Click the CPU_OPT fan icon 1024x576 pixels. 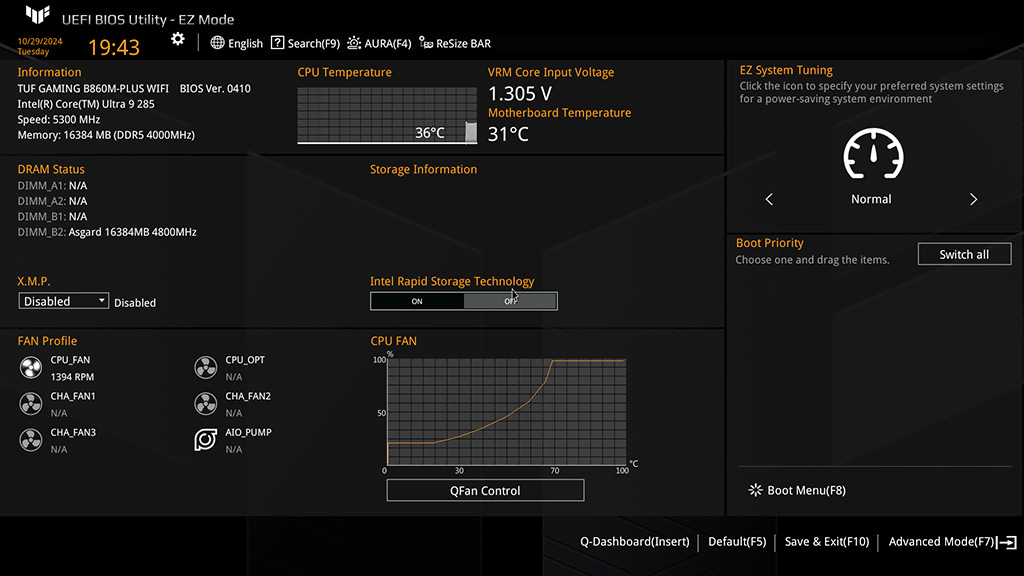pyautogui.click(x=206, y=368)
